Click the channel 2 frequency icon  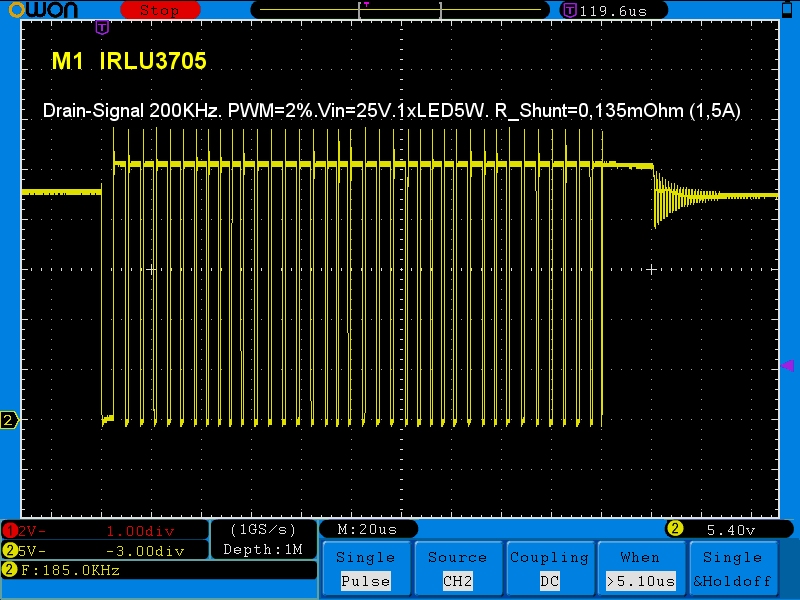click(10, 570)
